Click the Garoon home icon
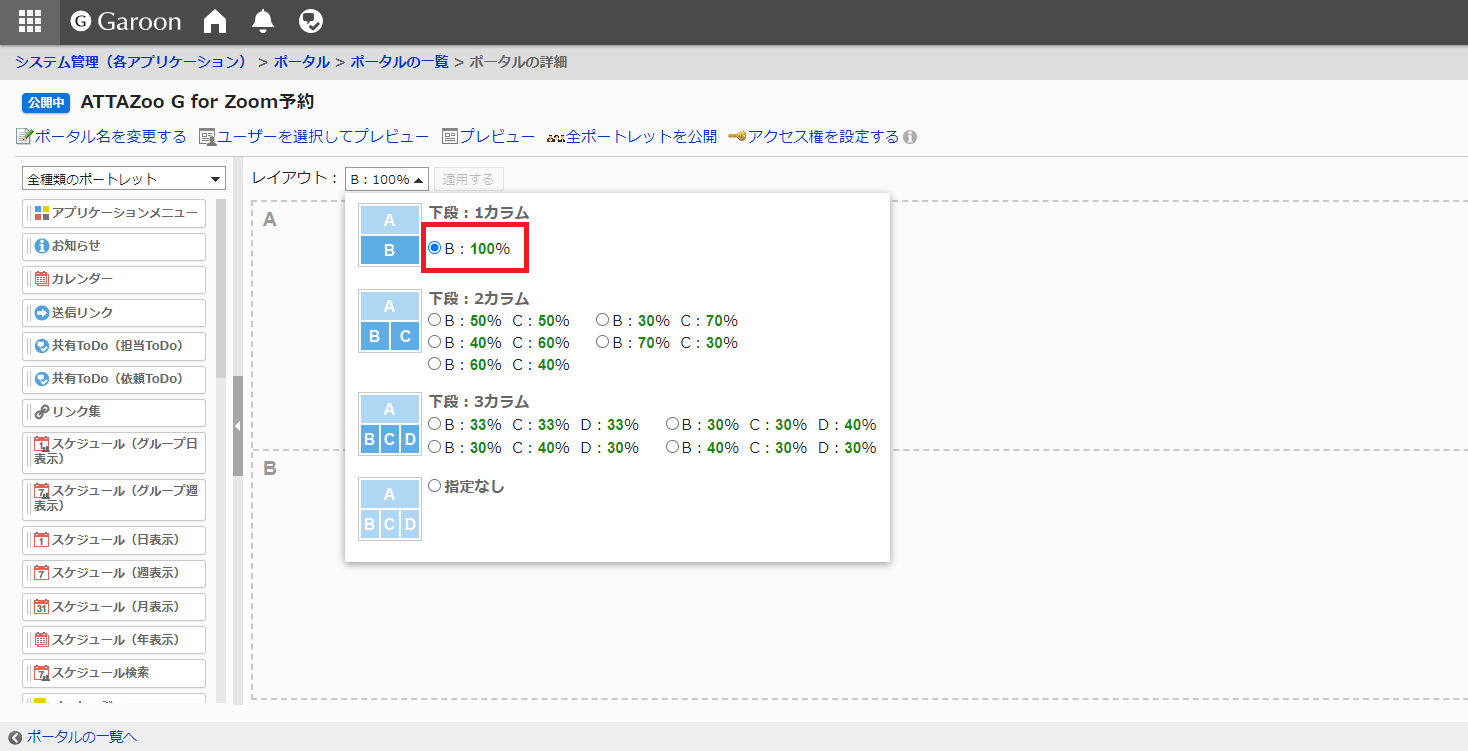 point(215,21)
